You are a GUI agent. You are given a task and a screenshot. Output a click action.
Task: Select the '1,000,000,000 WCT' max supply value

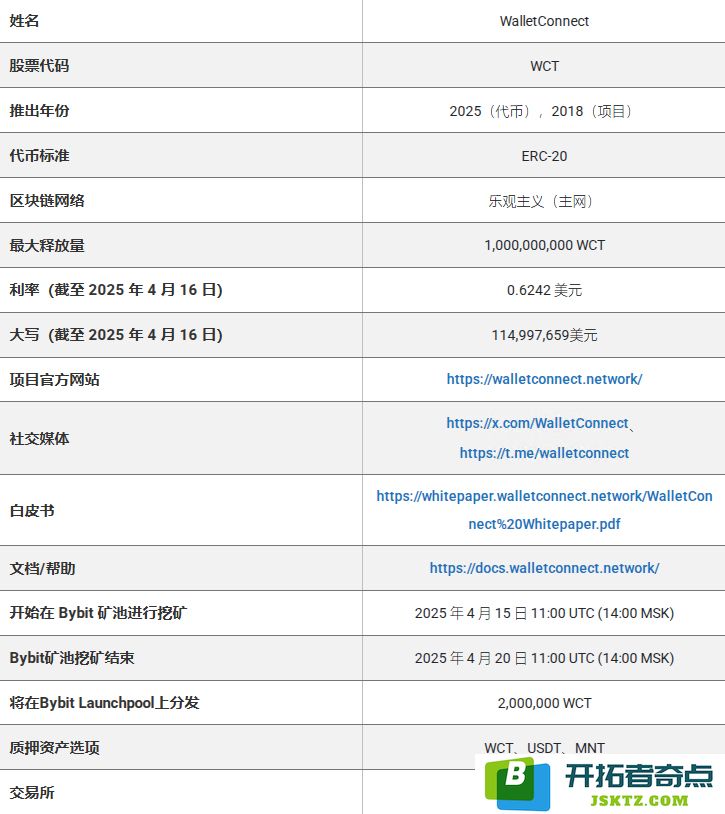pos(544,245)
